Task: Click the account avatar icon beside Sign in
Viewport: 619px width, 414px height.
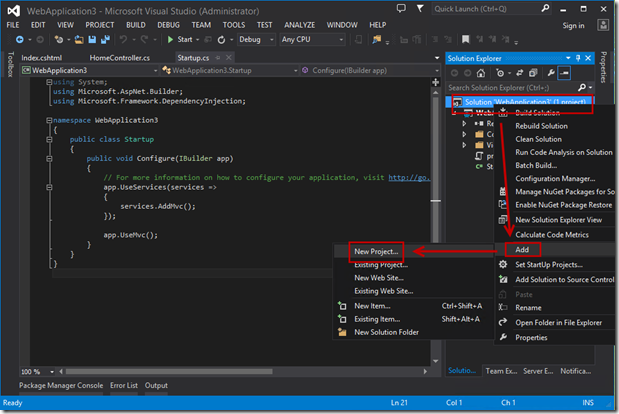Action: coord(603,25)
